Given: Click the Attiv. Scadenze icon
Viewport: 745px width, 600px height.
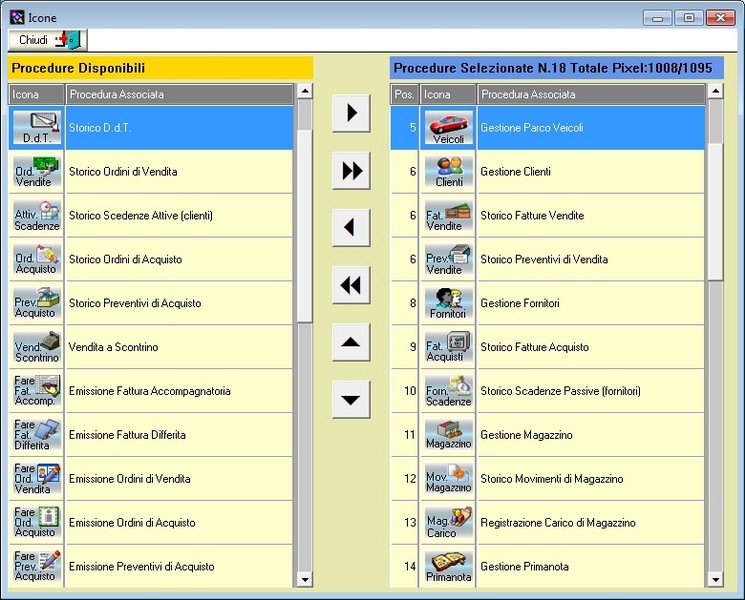Looking at the screenshot, I should 37,216.
